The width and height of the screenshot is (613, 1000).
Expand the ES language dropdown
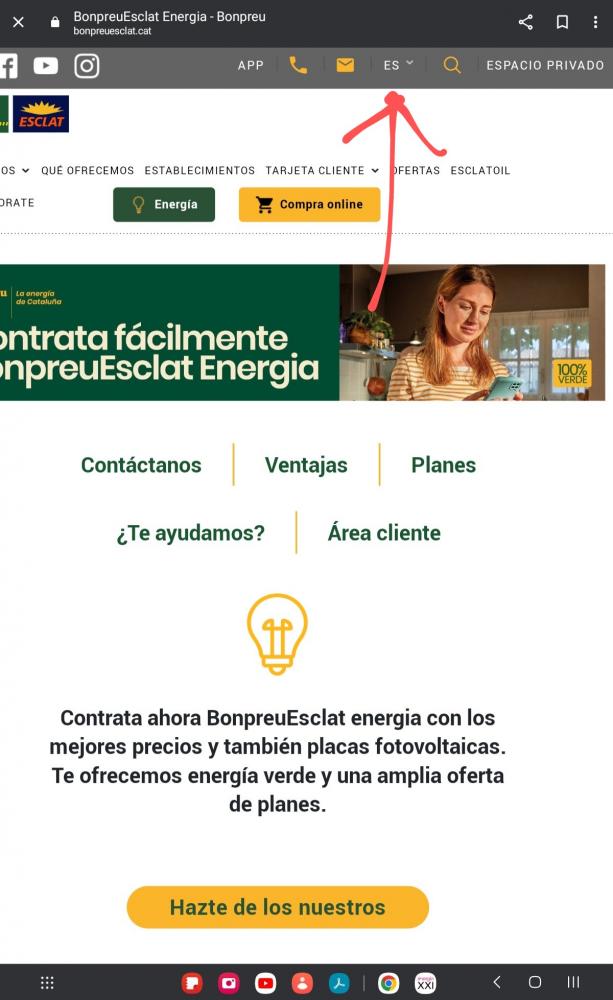click(398, 65)
